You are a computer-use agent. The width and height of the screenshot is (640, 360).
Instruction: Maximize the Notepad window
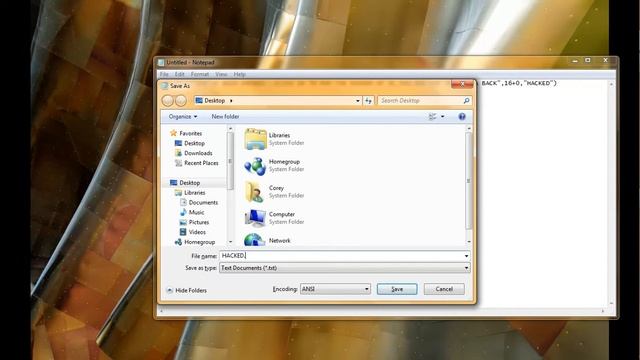tap(588, 60)
